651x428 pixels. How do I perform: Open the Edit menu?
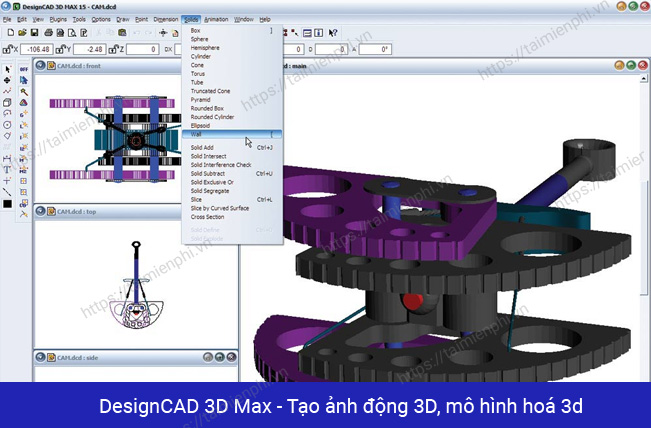point(22,20)
